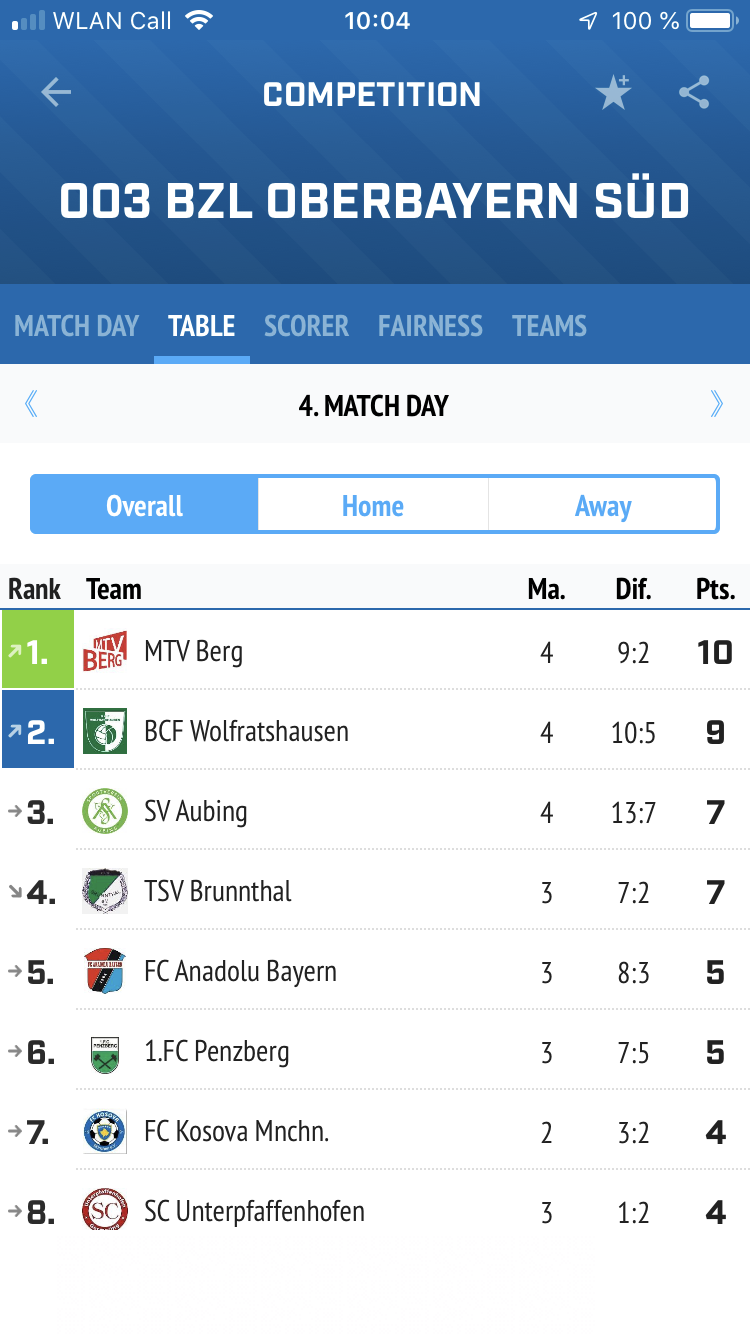The height and width of the screenshot is (1334, 750).
Task: Go to previous match day
Action: pyautogui.click(x=31, y=405)
